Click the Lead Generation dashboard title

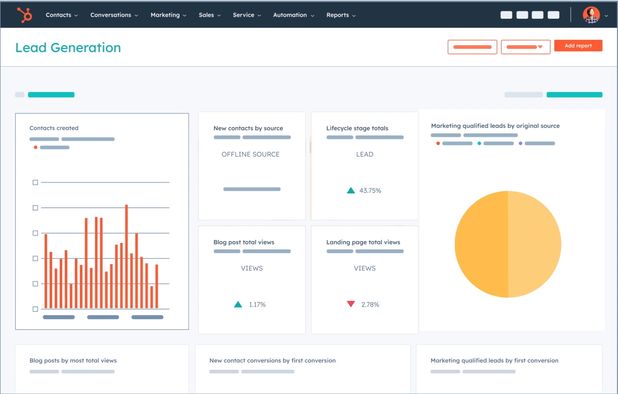[68, 48]
